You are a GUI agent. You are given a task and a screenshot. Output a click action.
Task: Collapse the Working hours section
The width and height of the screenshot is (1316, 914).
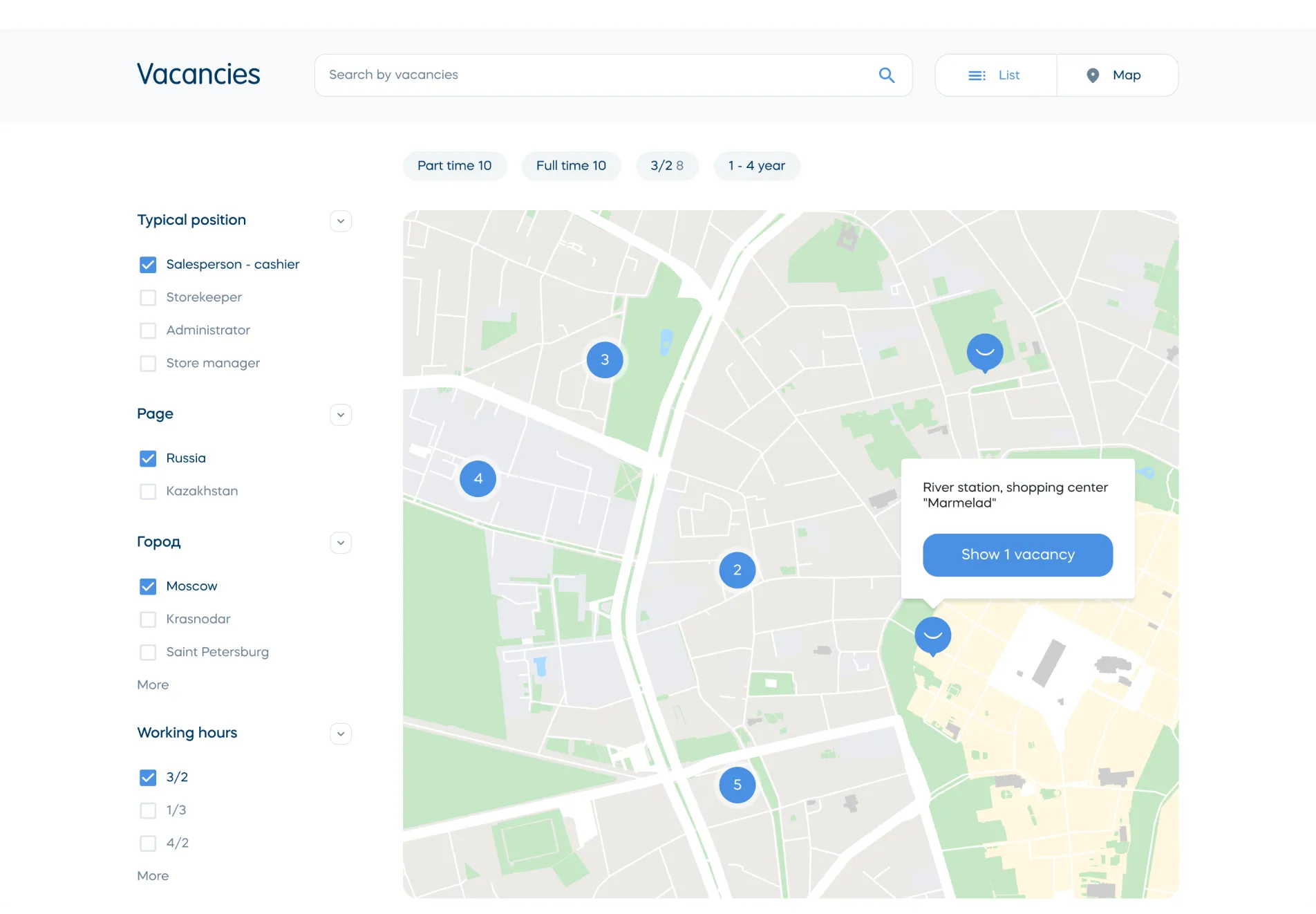[x=341, y=734]
